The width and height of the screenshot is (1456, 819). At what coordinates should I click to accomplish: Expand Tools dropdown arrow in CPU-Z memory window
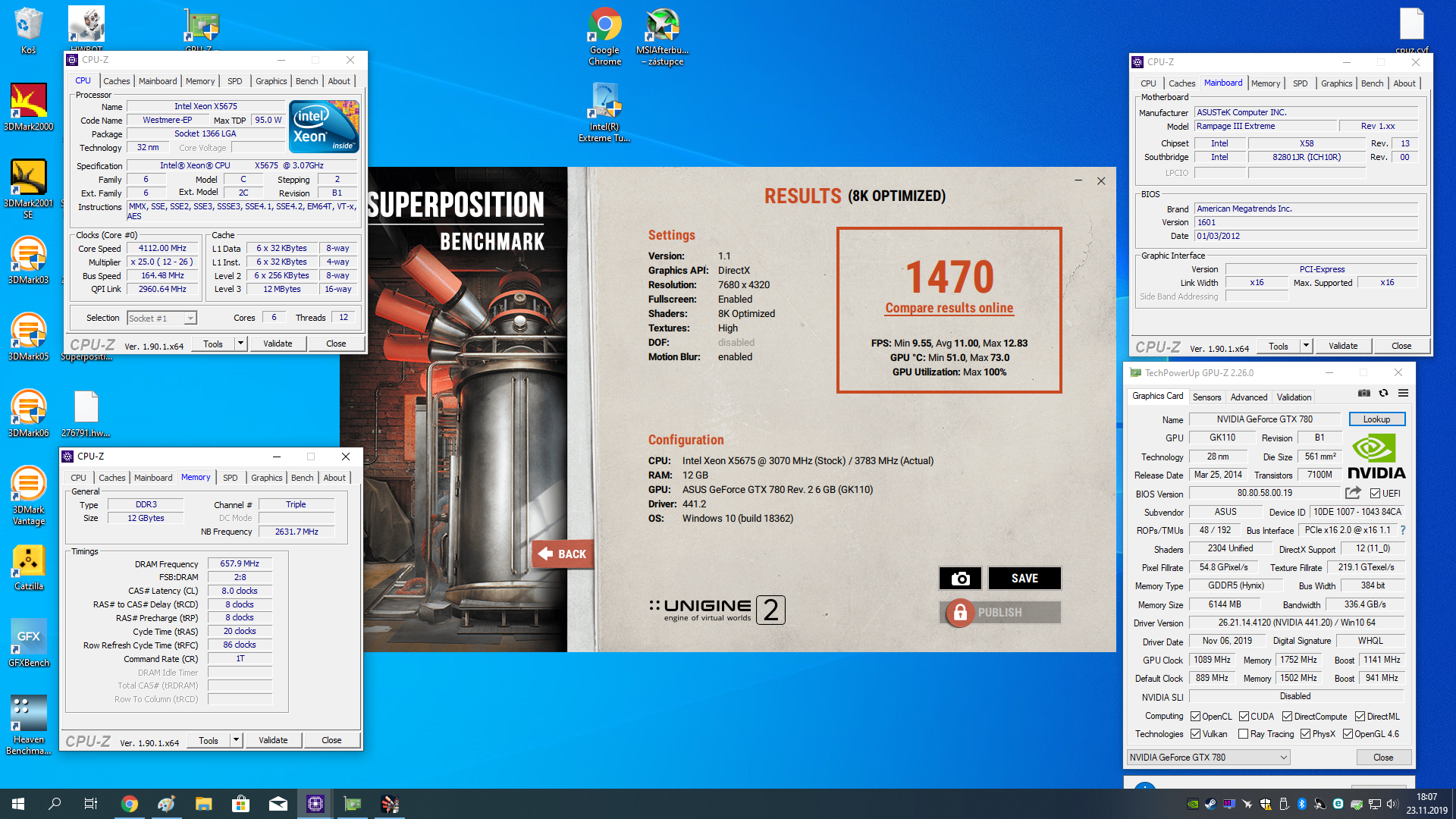click(x=236, y=740)
